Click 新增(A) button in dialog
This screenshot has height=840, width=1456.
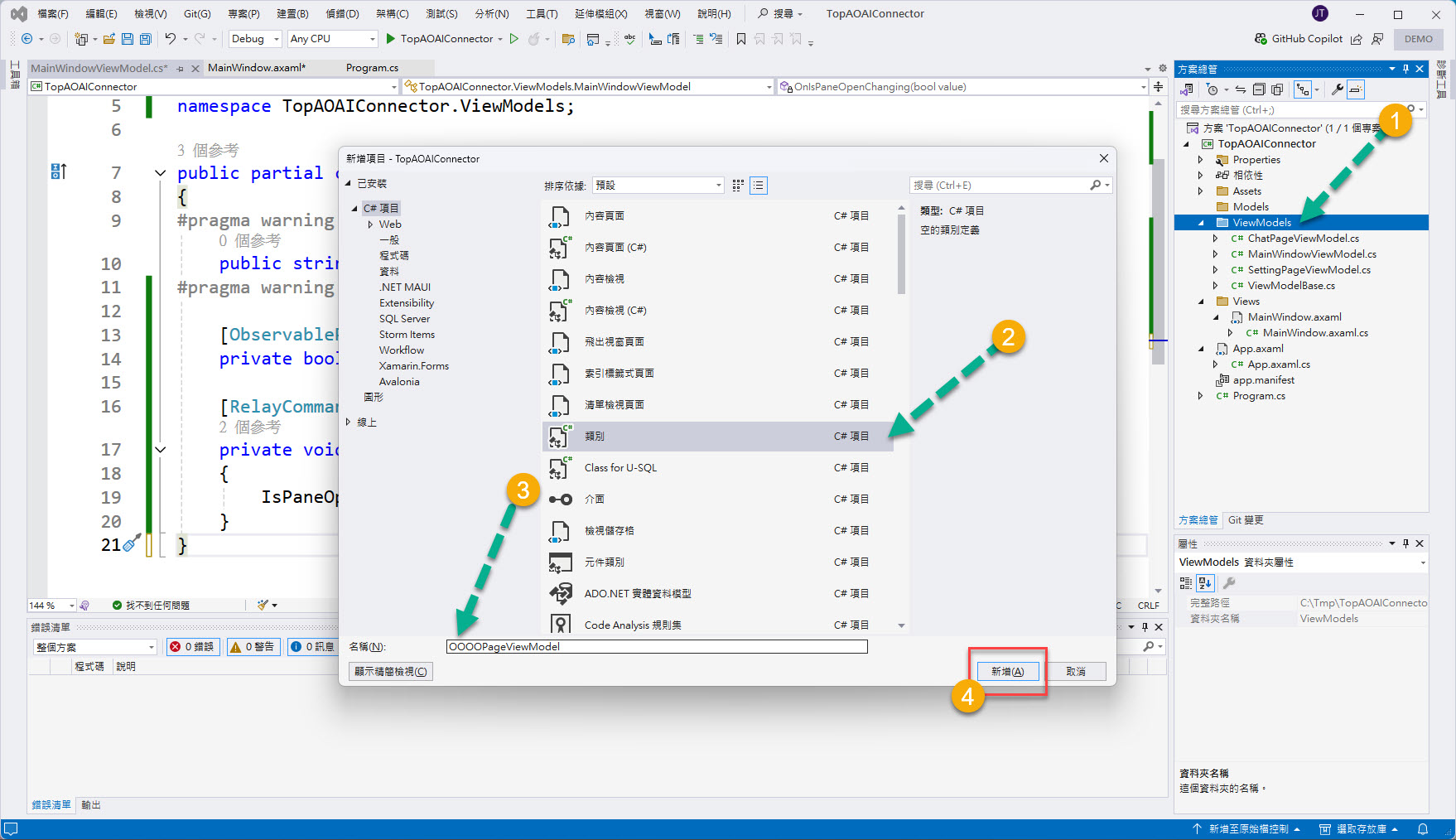click(1007, 672)
